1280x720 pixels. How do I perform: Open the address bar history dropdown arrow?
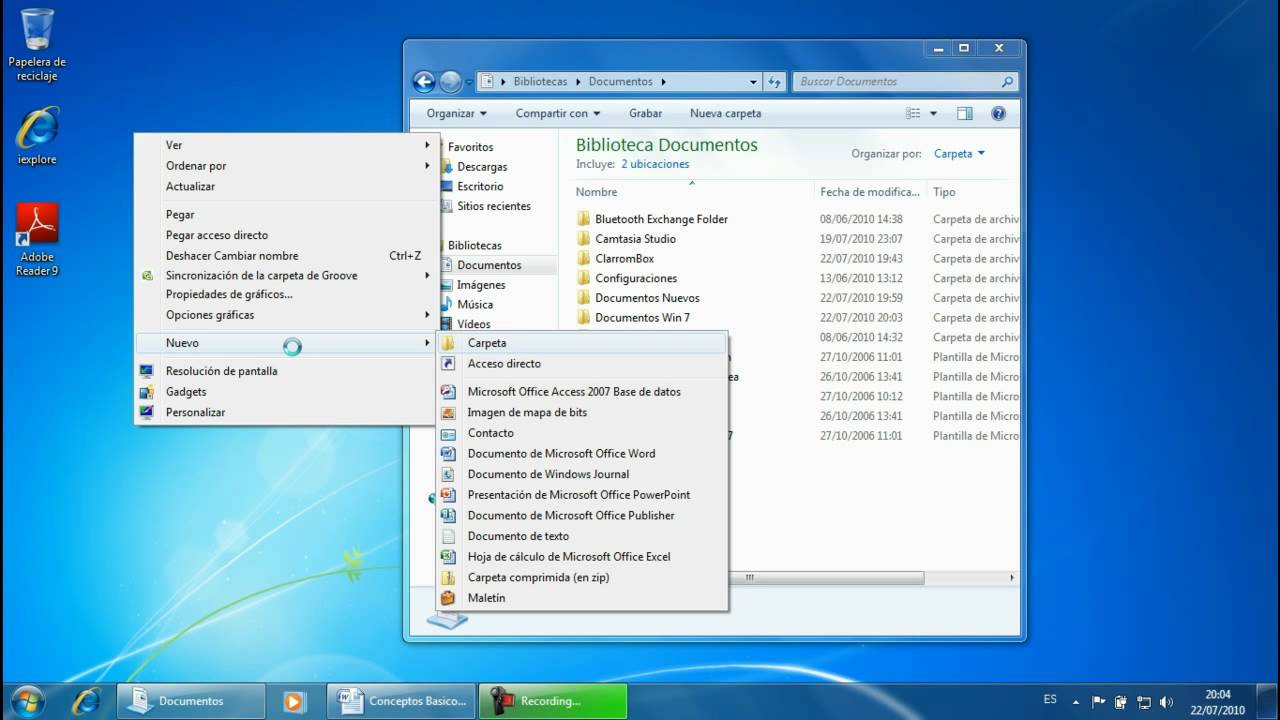coord(754,82)
